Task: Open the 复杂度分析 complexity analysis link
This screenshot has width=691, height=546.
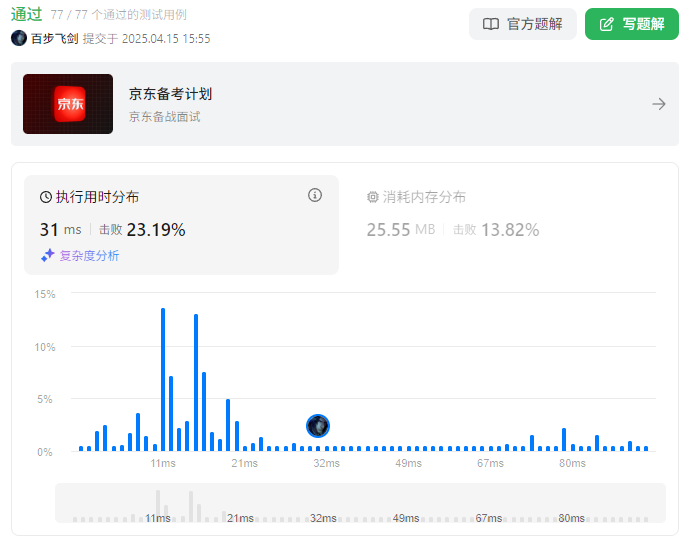Action: point(89,256)
